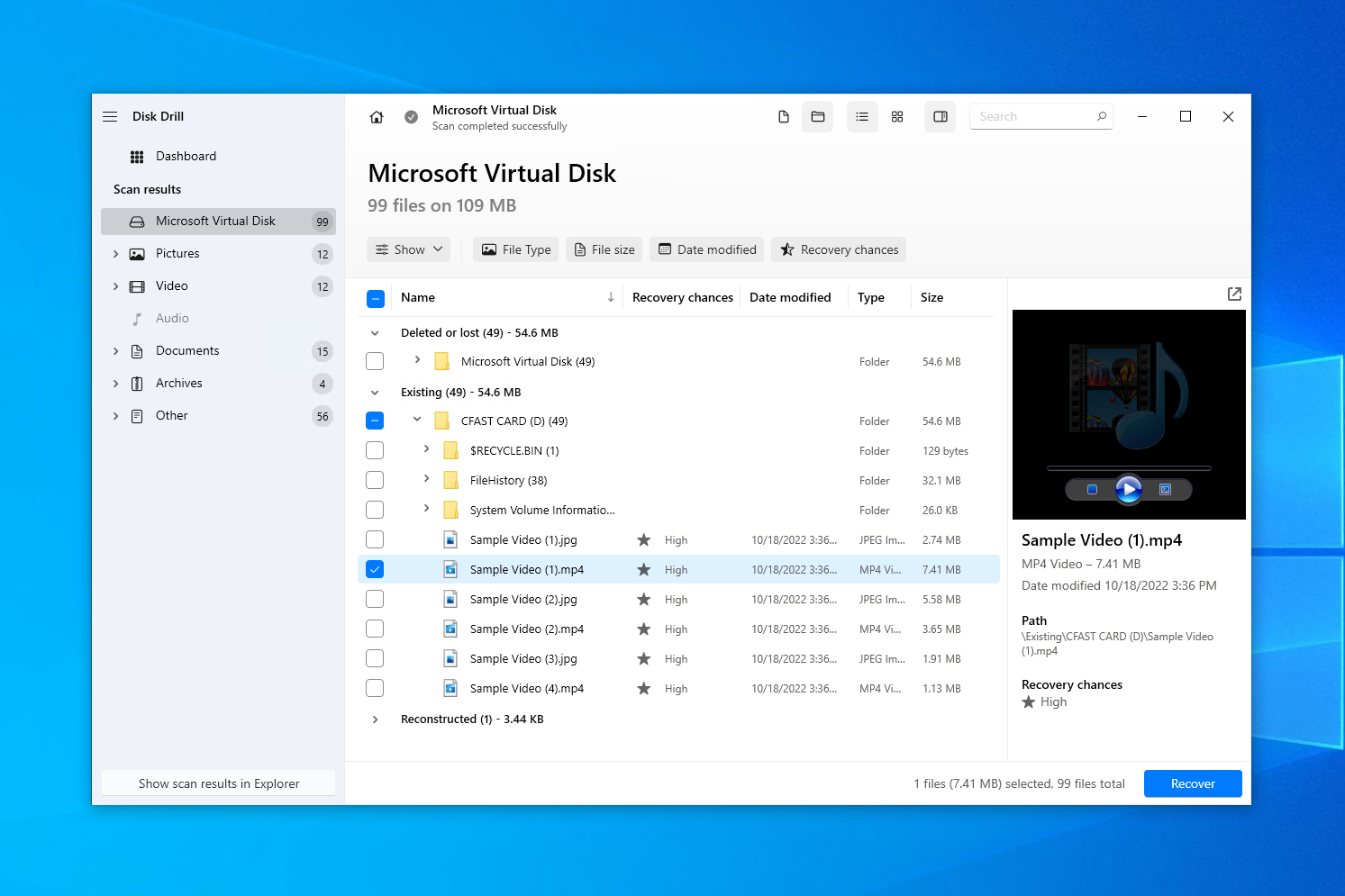Click Show scan results in Explorer
The height and width of the screenshot is (896, 1345).
point(219,783)
